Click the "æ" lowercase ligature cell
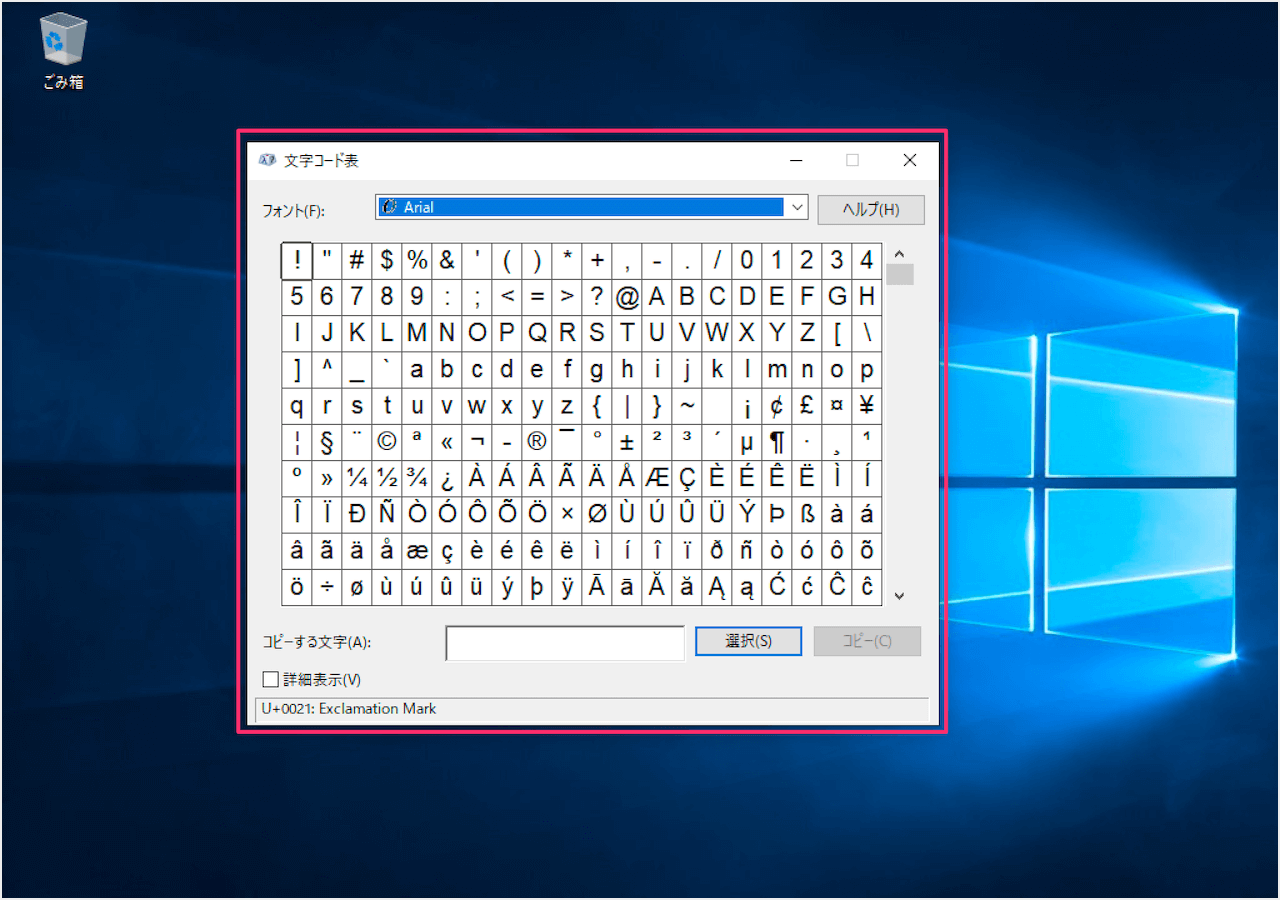 click(417, 550)
